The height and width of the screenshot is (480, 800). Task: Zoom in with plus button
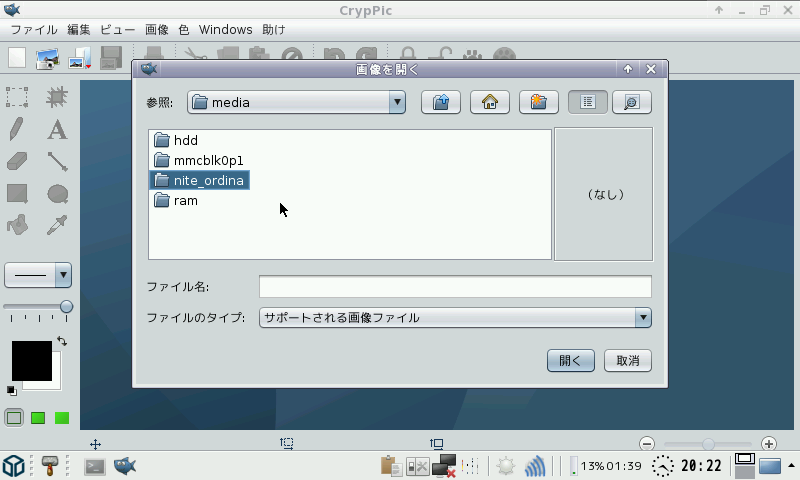tap(769, 444)
